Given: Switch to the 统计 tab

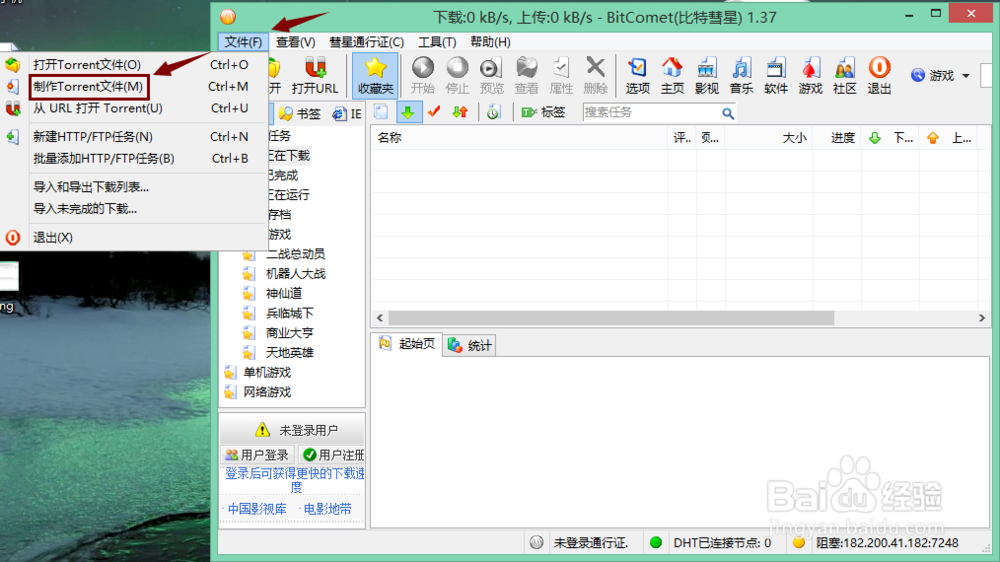Looking at the screenshot, I should [x=469, y=346].
